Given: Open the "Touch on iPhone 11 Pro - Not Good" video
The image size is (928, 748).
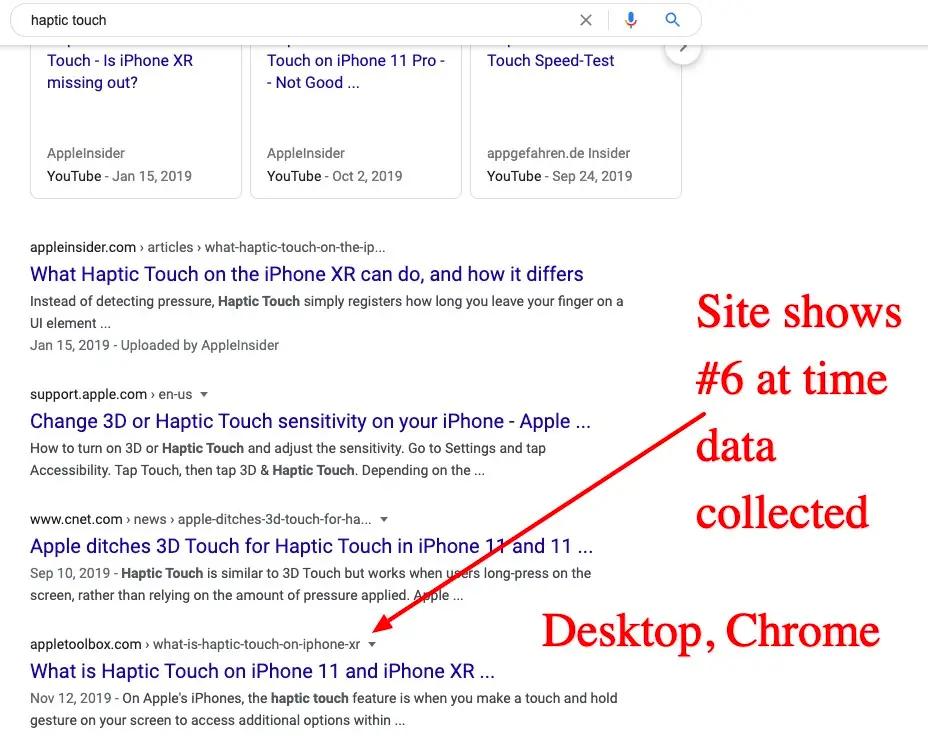Looking at the screenshot, I should tap(356, 71).
